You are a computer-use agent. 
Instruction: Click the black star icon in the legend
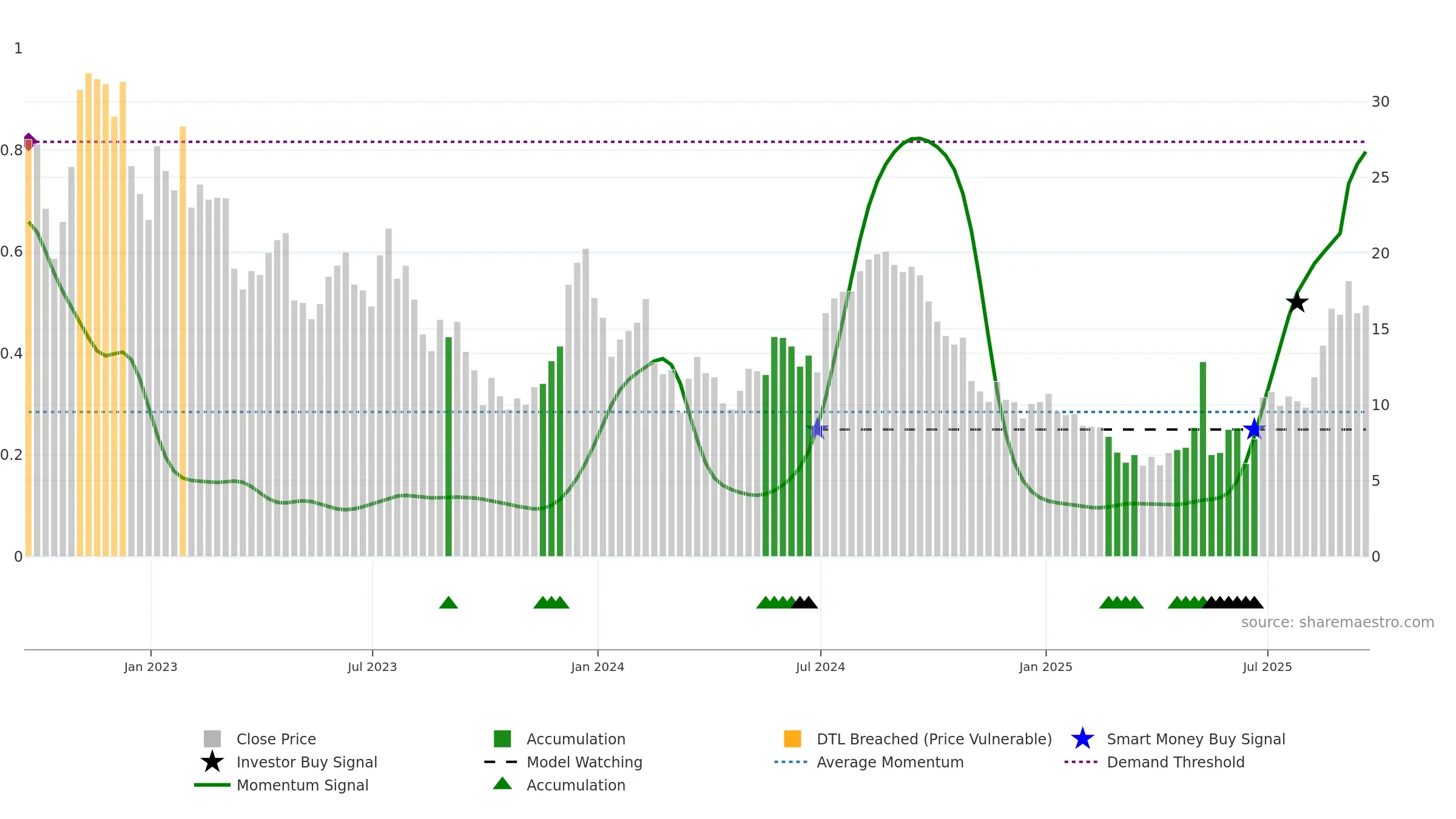(212, 762)
